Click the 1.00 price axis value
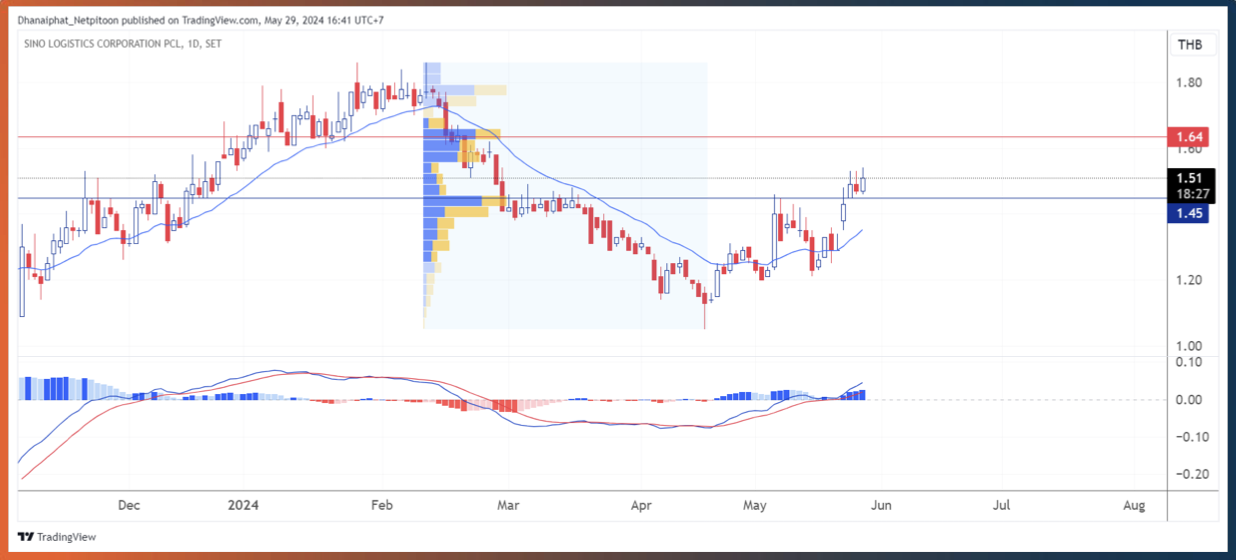The width and height of the screenshot is (1236, 560). tap(1188, 346)
